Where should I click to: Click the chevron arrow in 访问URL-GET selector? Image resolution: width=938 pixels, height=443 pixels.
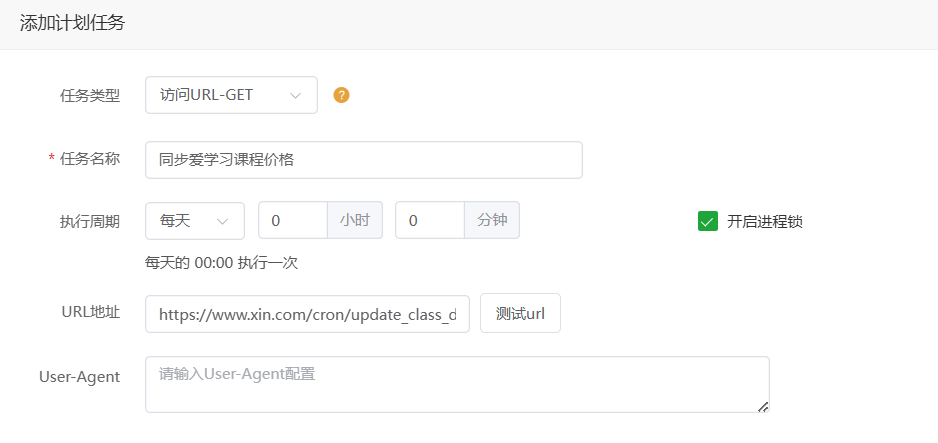pos(295,96)
